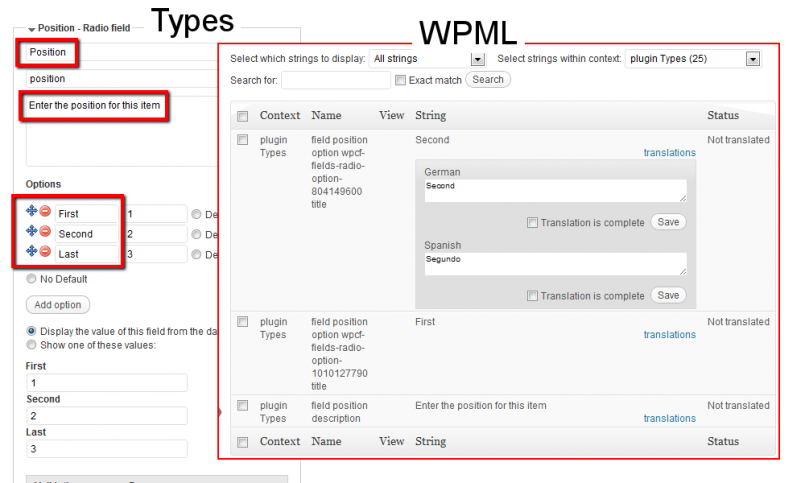Image resolution: width=805 pixels, height=483 pixels.
Task: Open translations link for description string
Action: point(669,418)
